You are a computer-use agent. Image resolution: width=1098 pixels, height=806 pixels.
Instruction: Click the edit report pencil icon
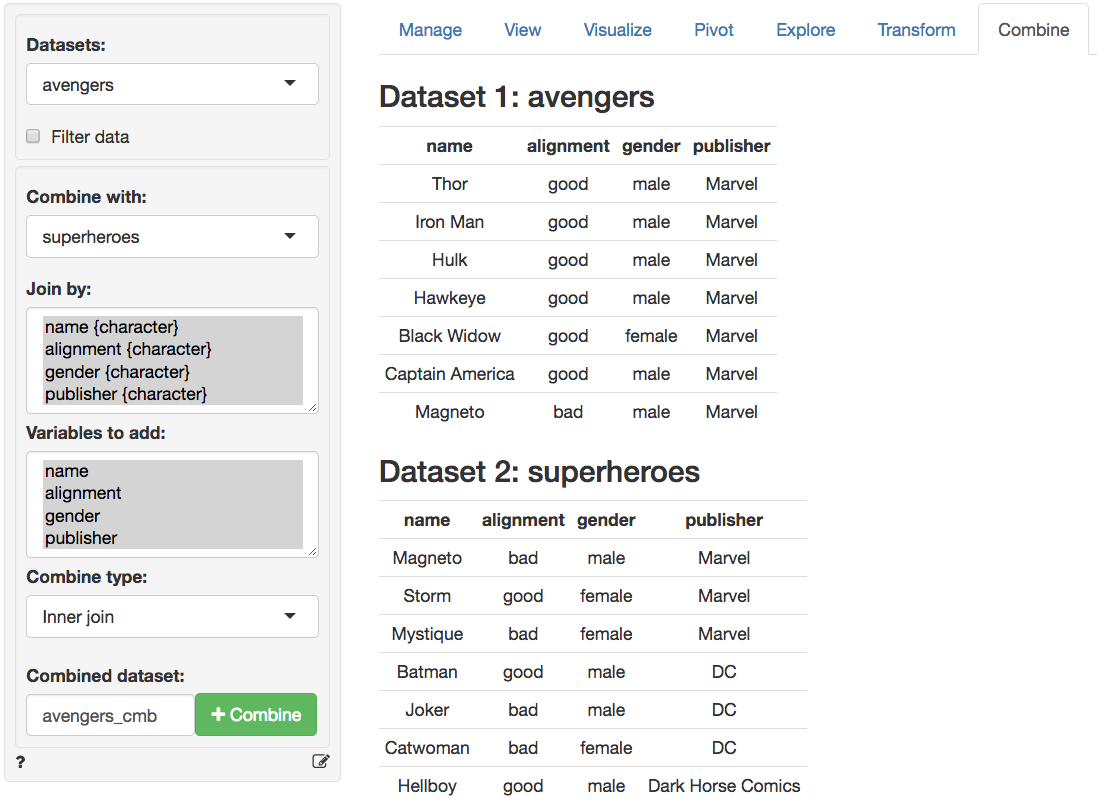tap(320, 762)
